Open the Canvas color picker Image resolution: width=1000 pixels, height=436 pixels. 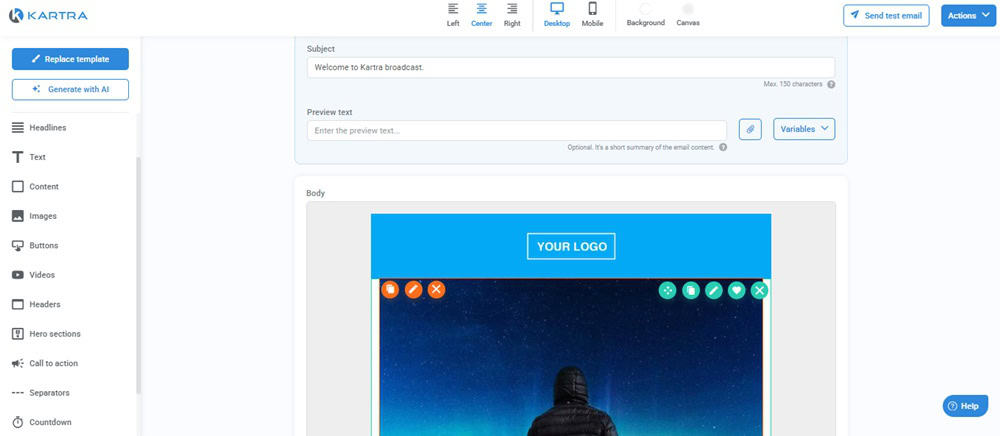coord(688,15)
